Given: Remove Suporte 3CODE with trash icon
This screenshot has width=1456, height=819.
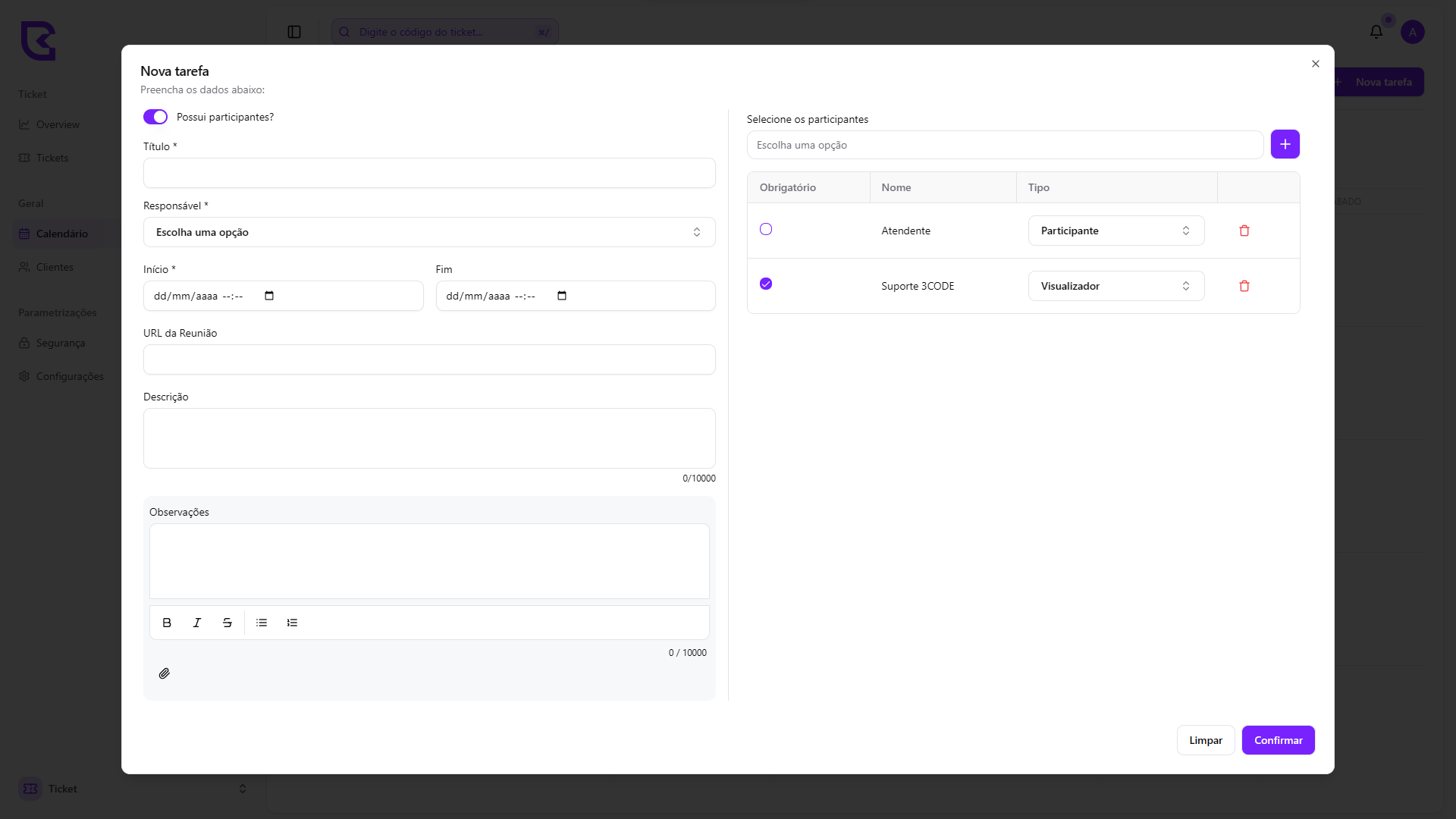Looking at the screenshot, I should click(x=1244, y=286).
